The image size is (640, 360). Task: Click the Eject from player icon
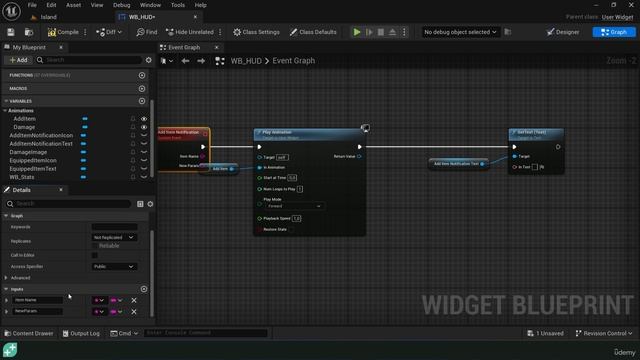tap(392, 32)
